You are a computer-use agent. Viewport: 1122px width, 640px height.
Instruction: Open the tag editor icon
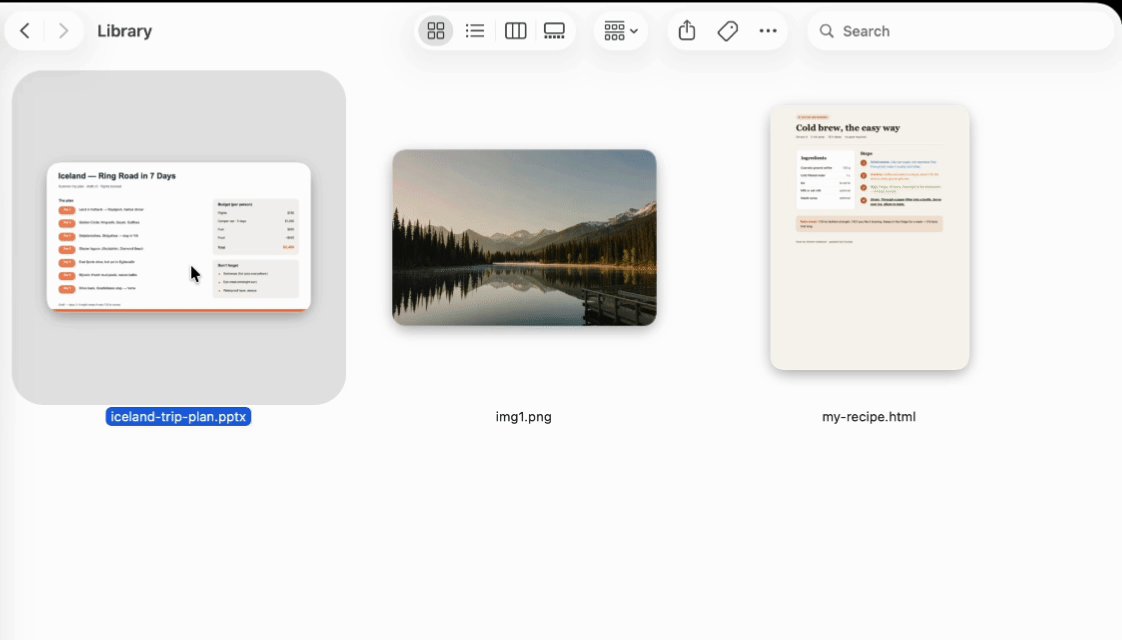tap(728, 31)
